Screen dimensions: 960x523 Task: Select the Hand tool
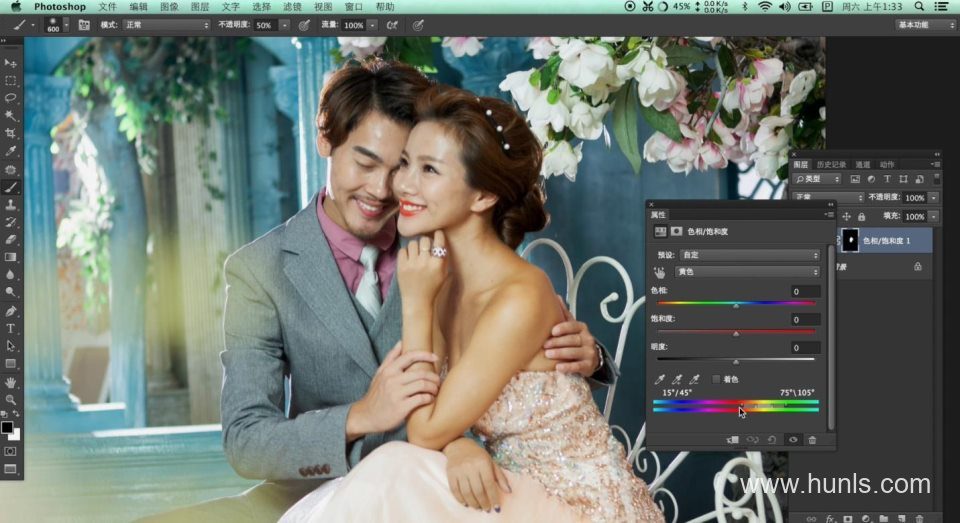pos(10,383)
